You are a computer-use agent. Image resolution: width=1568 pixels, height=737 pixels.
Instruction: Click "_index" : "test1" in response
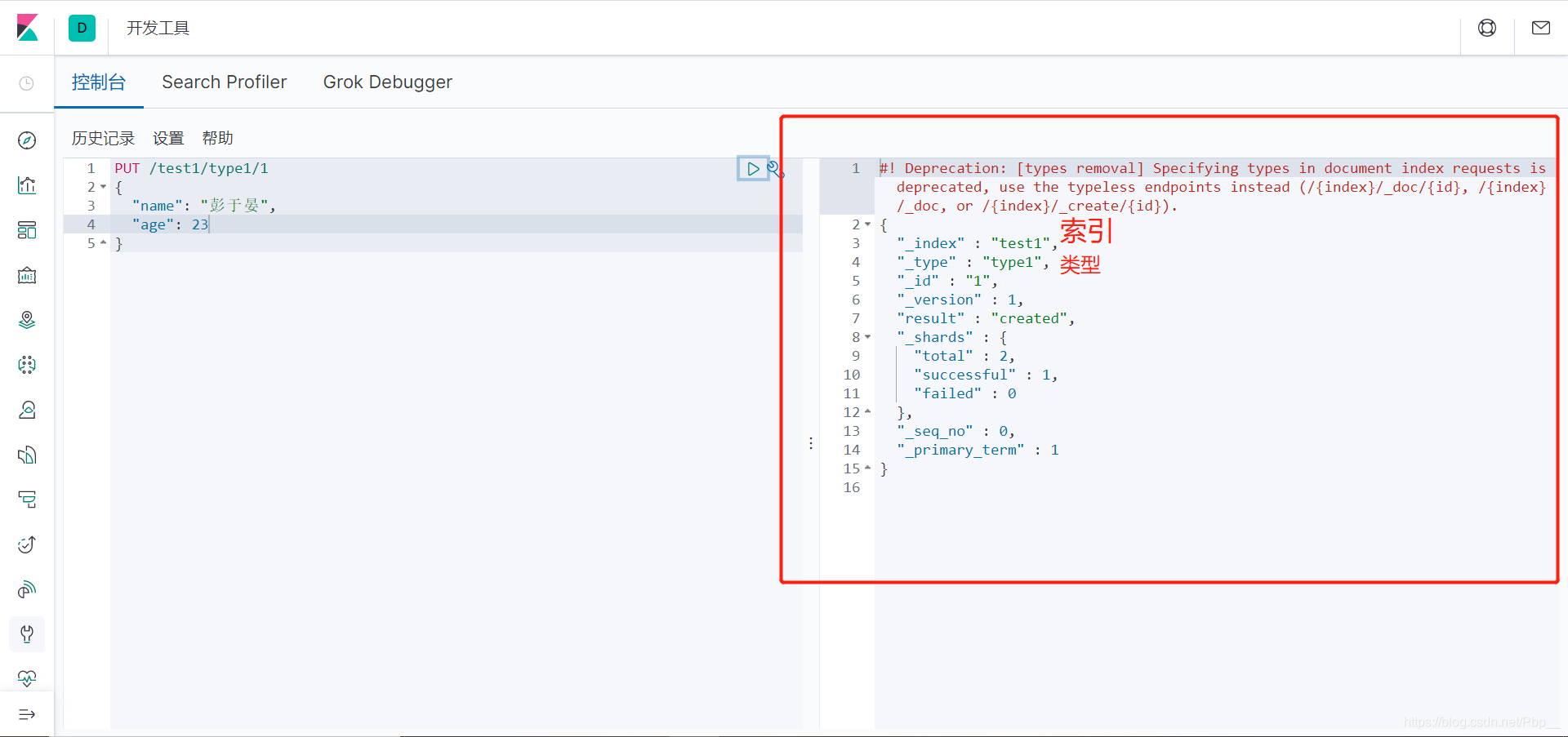[x=978, y=243]
